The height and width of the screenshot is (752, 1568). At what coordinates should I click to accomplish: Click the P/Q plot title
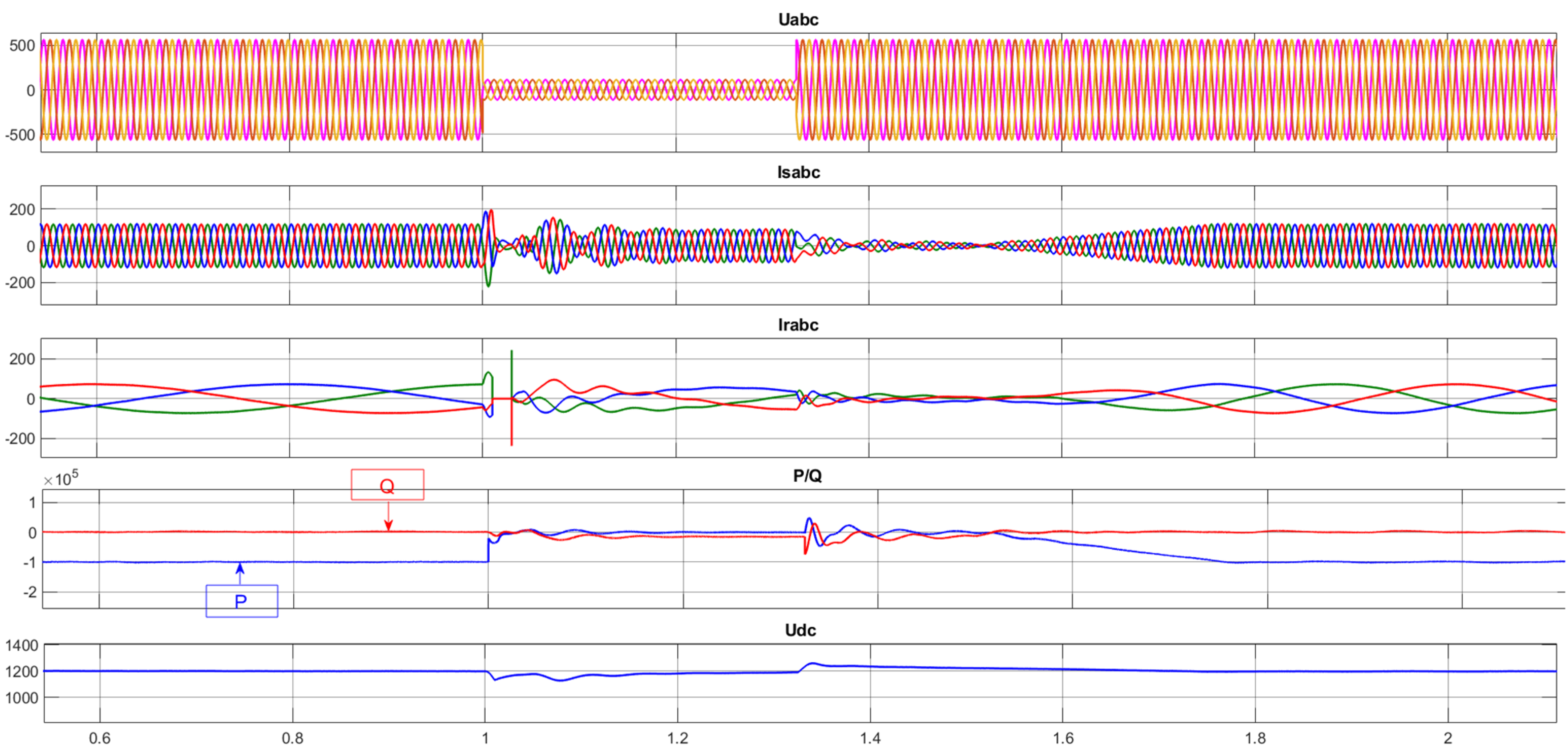point(807,476)
